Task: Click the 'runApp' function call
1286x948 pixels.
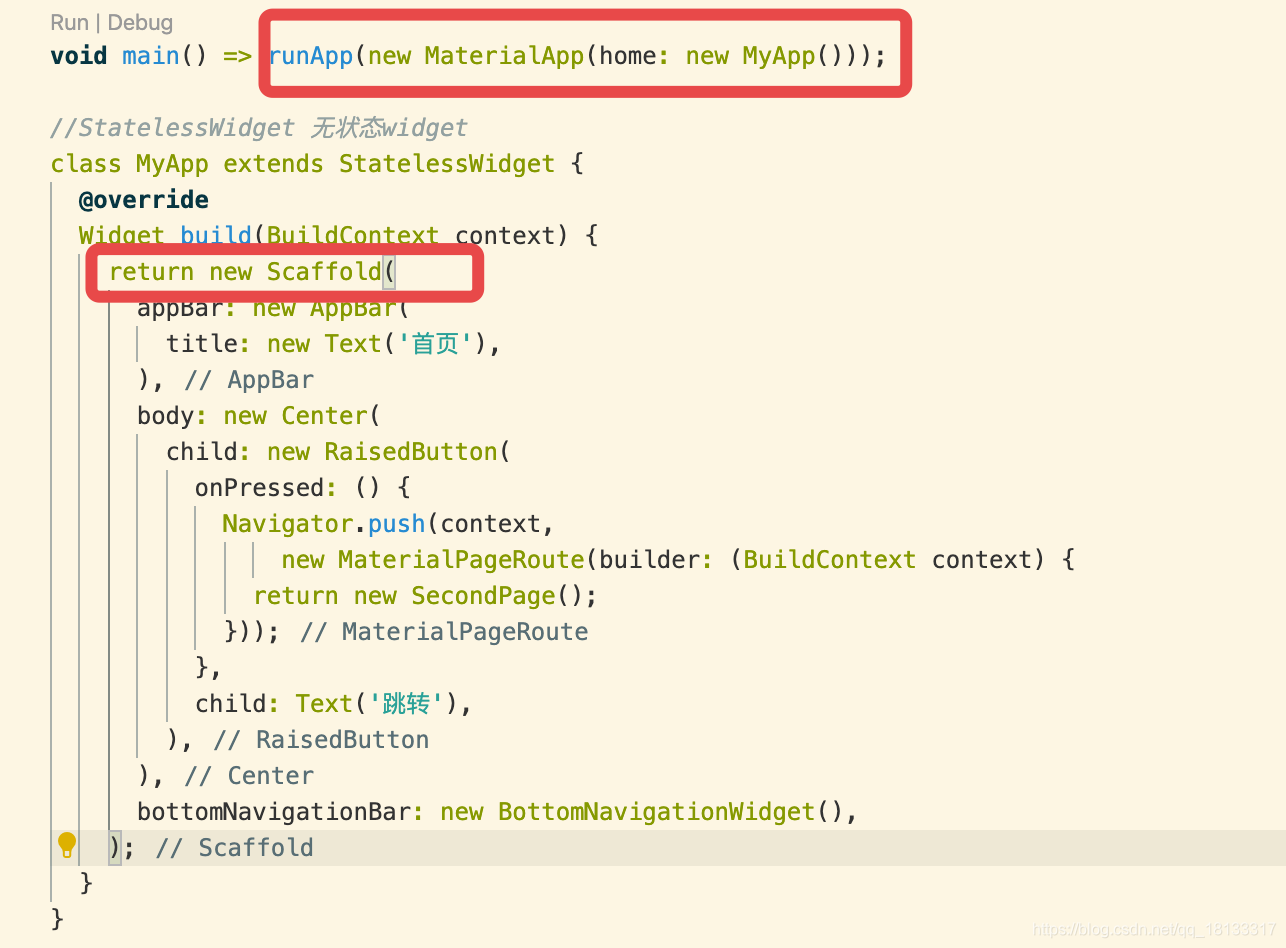Action: click(311, 55)
